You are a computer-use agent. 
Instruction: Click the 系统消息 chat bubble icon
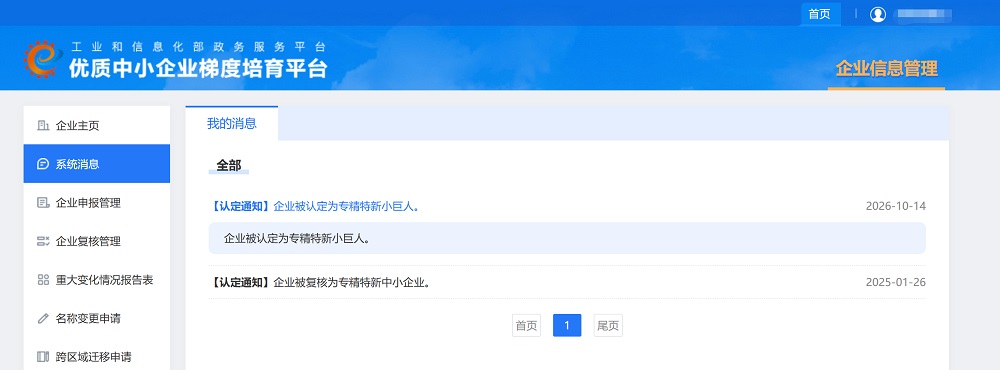click(x=43, y=164)
